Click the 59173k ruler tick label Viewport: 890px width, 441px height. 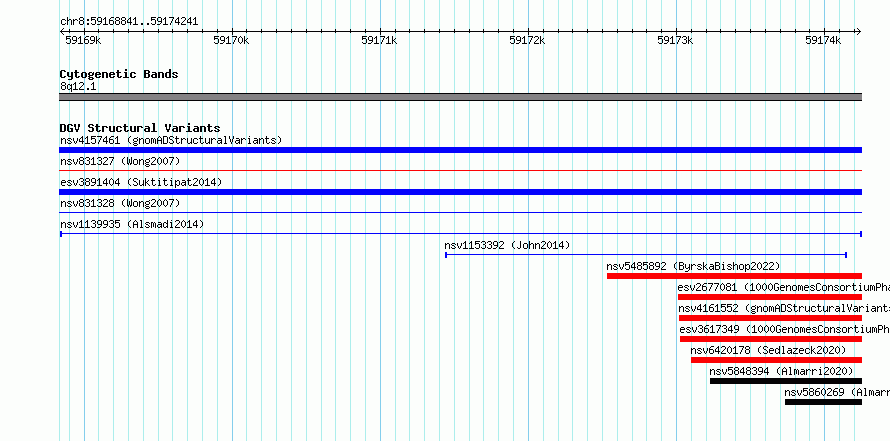[x=675, y=40]
